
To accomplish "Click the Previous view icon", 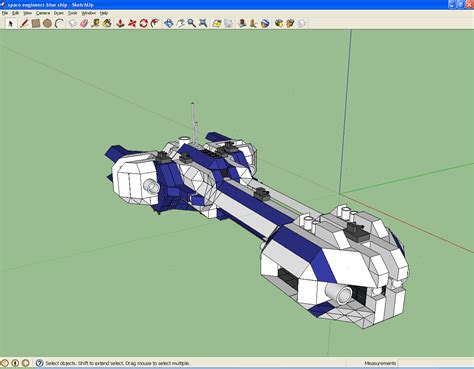I will (x=217, y=23).
